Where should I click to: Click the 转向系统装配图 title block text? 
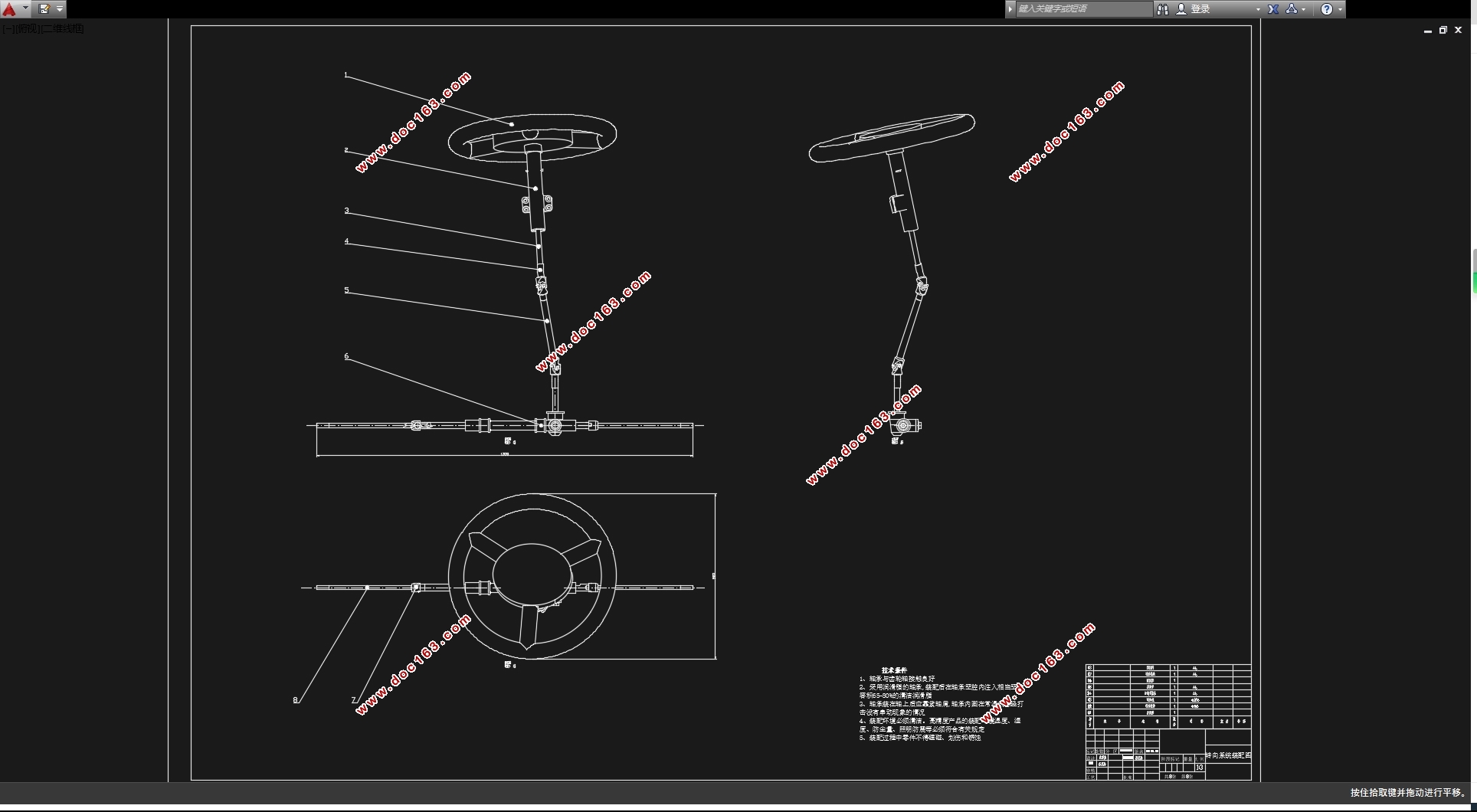point(1228,755)
